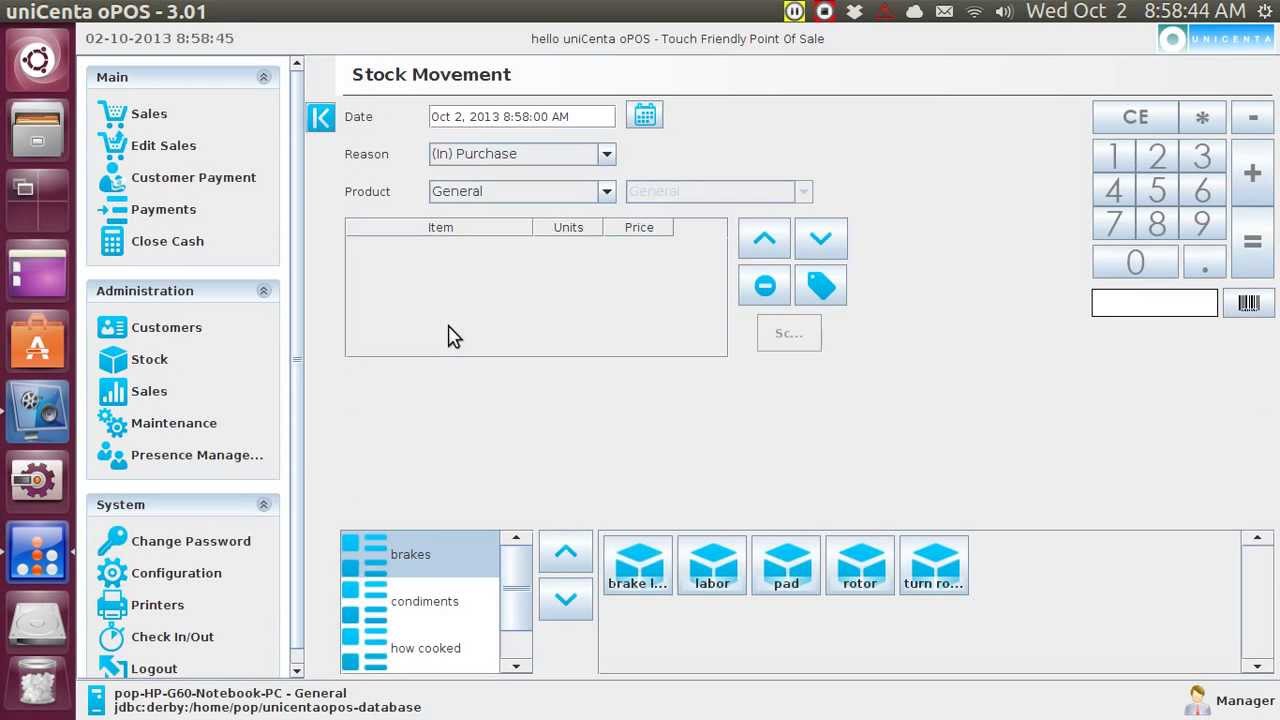Screen dimensions: 1280x720
Task: Click keypad digit 9
Action: pyautogui.click(x=1202, y=223)
